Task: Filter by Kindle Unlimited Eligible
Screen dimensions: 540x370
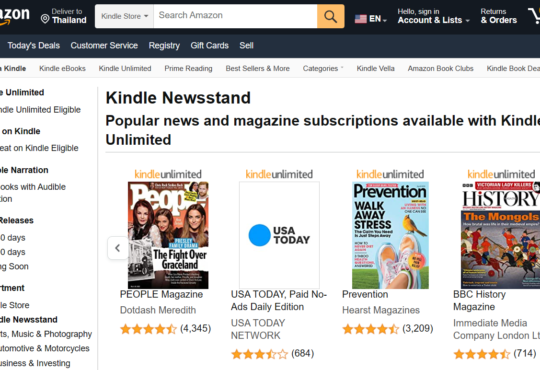Action: (40, 110)
